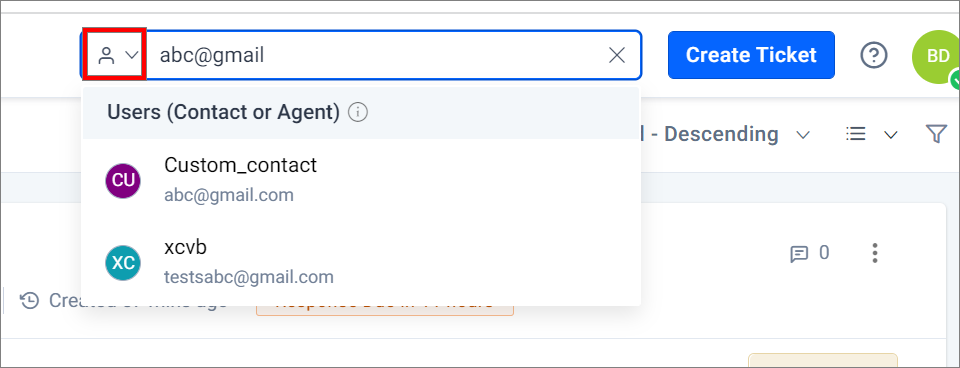Open the BD profile avatar

tap(937, 56)
